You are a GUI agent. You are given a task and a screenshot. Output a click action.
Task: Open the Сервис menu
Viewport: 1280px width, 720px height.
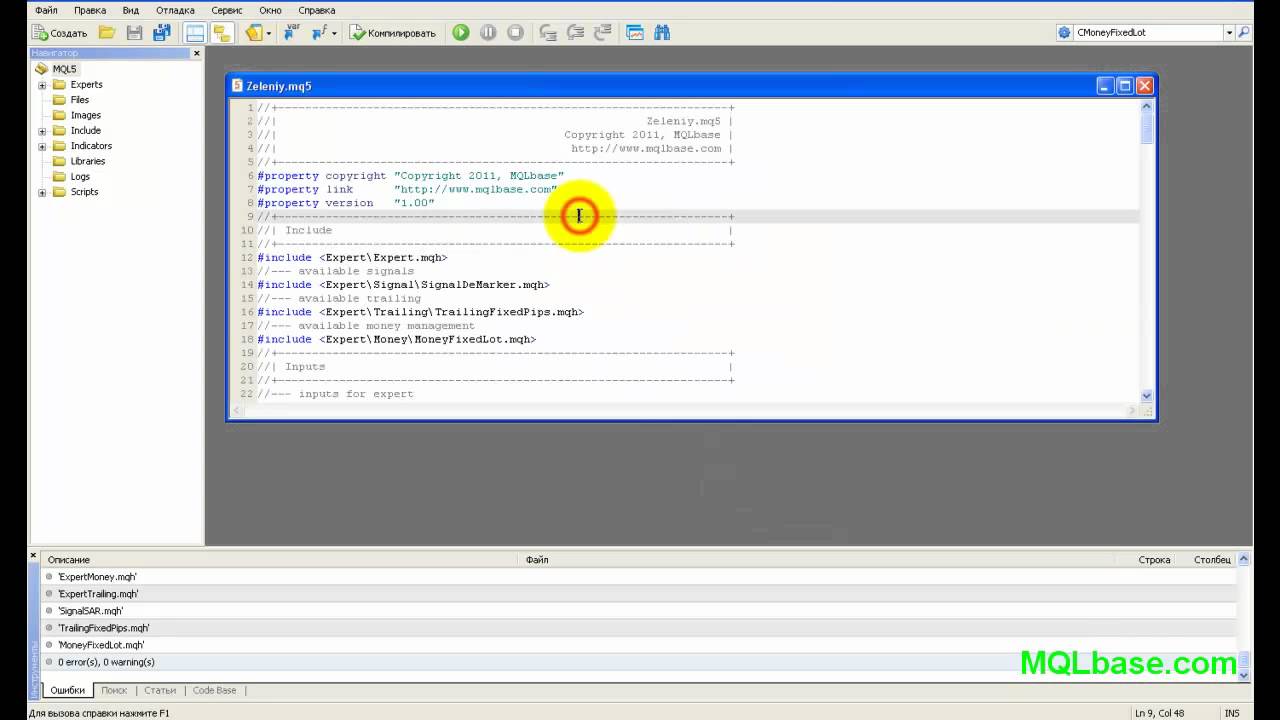pos(227,10)
